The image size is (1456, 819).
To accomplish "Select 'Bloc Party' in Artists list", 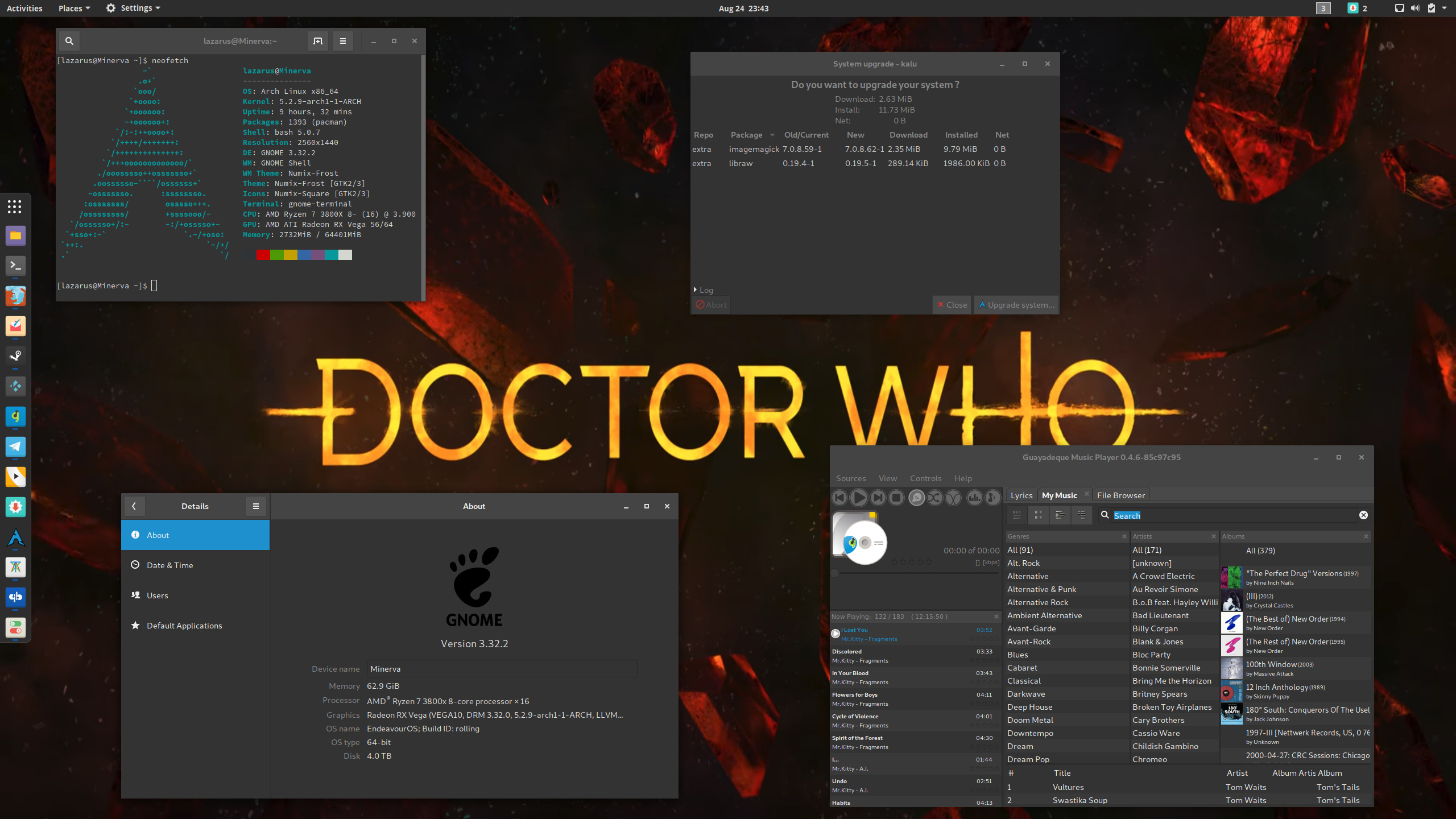I will (1174, 655).
